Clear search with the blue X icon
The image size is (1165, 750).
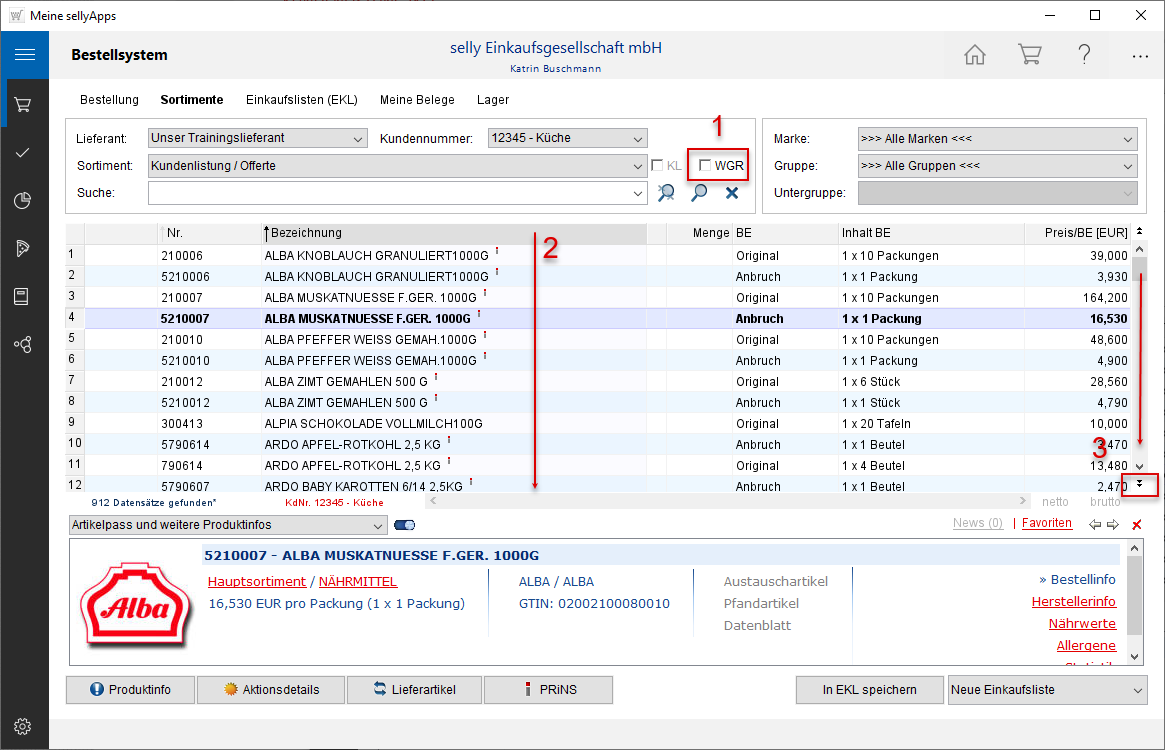732,193
